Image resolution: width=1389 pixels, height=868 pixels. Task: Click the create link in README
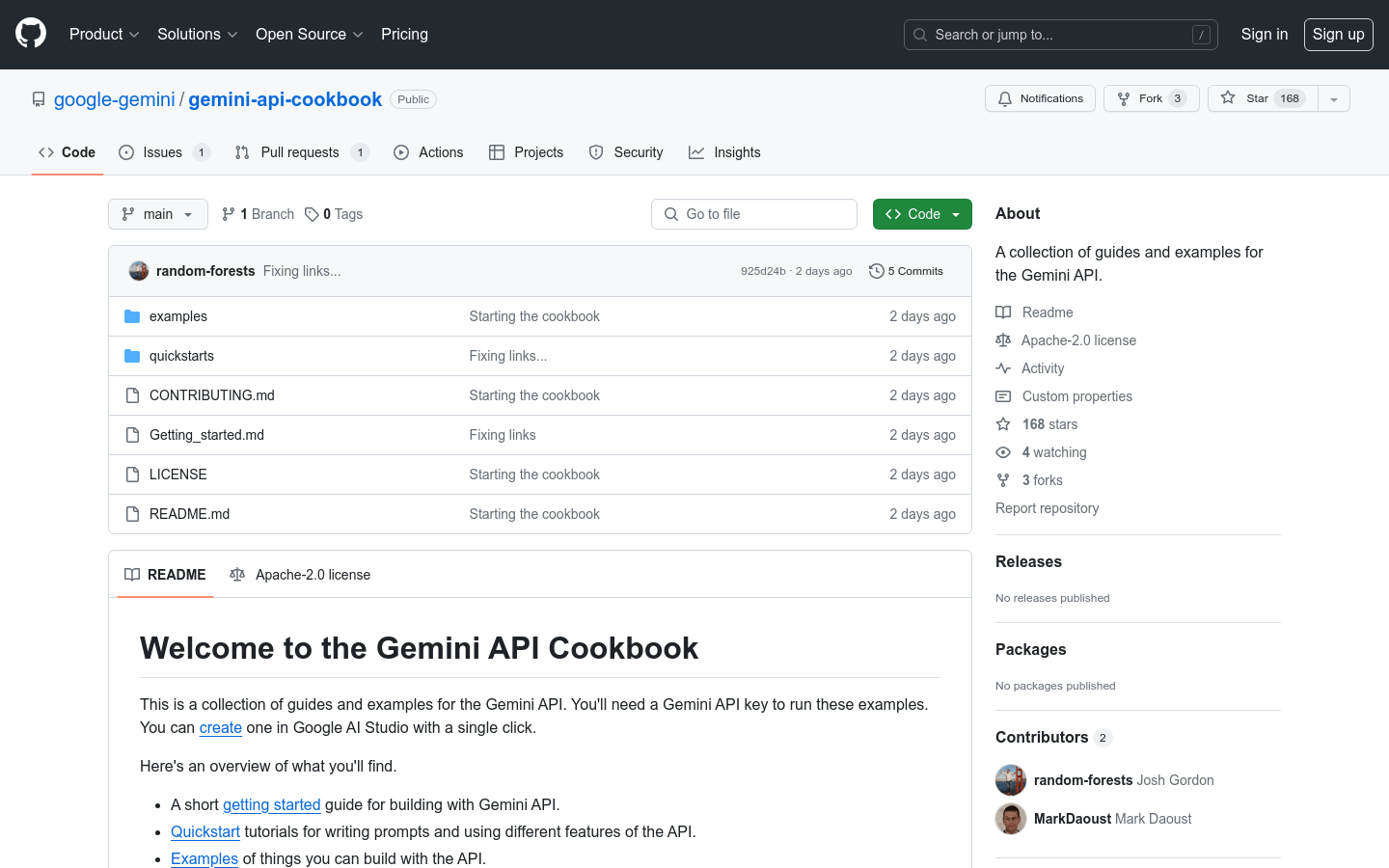[x=221, y=727]
